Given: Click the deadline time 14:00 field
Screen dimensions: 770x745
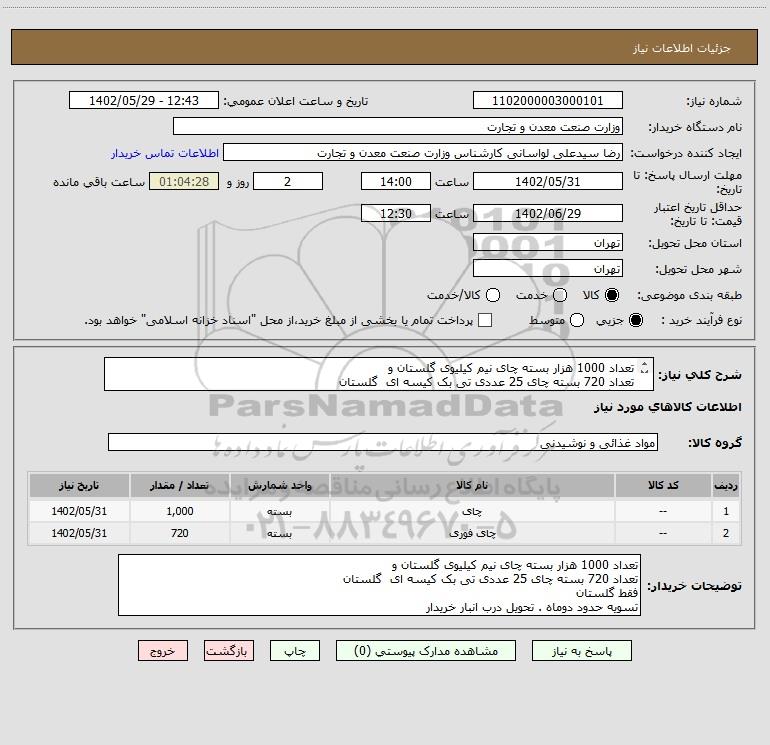Looking at the screenshot, I should (x=396, y=181).
